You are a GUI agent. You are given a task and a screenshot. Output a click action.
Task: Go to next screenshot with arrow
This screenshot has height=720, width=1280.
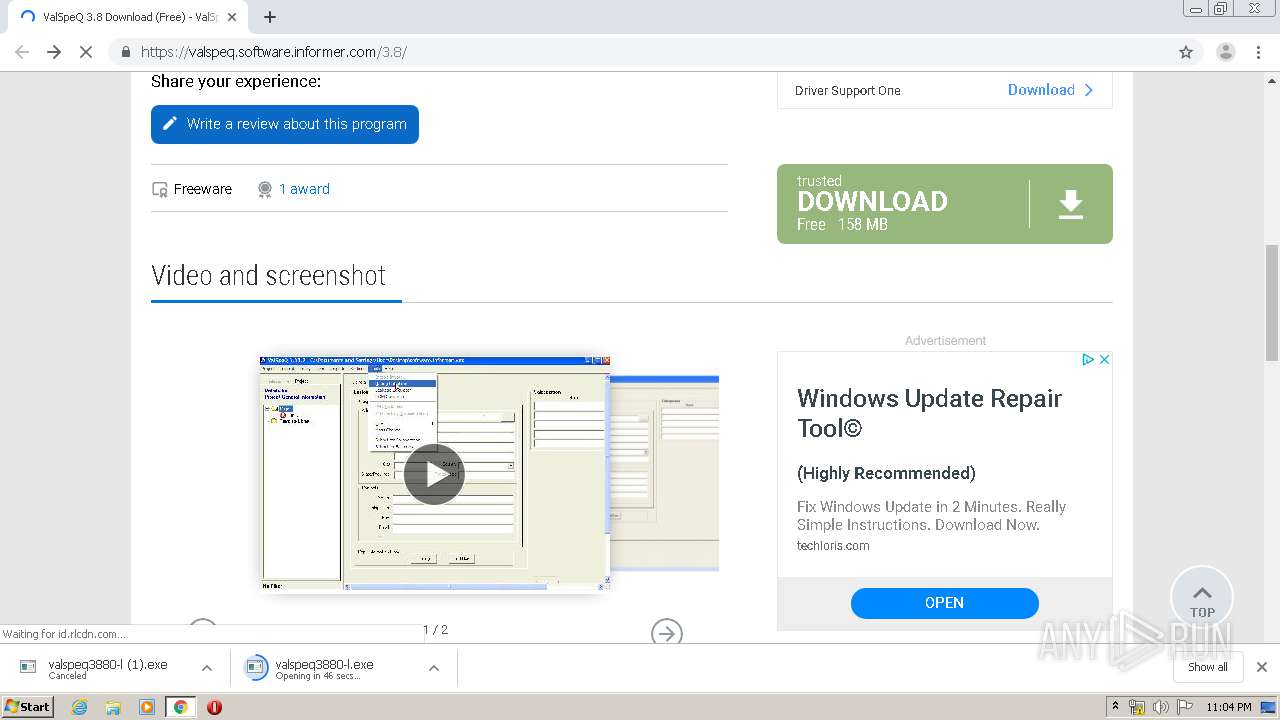click(x=667, y=633)
